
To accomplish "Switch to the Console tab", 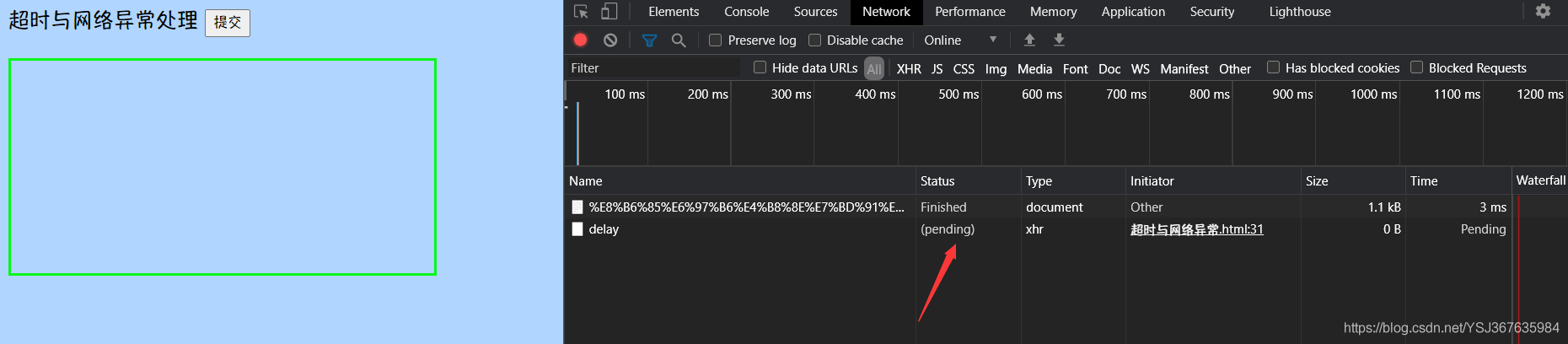I will pos(746,12).
